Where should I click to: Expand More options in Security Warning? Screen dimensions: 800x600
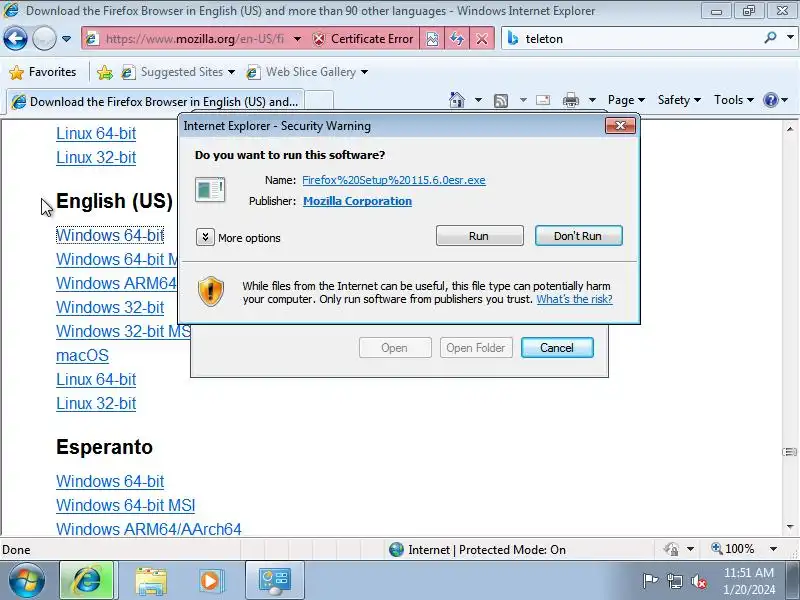(238, 237)
